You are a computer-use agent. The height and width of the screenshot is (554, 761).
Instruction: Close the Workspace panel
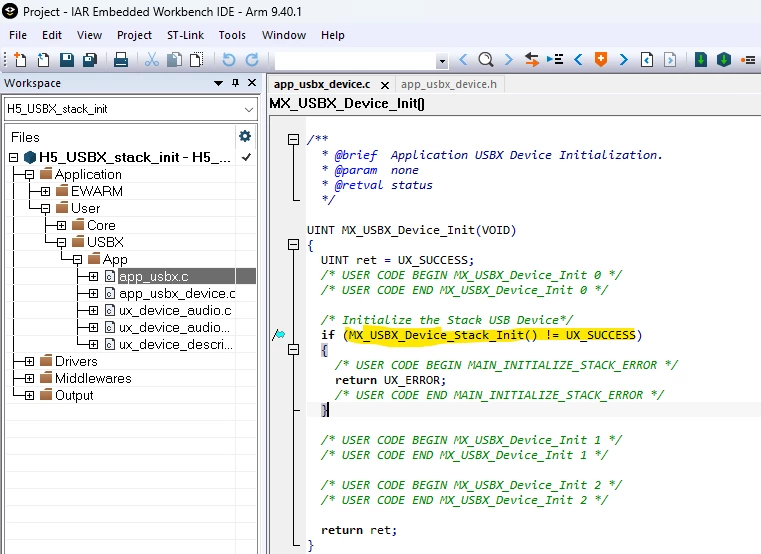point(252,83)
